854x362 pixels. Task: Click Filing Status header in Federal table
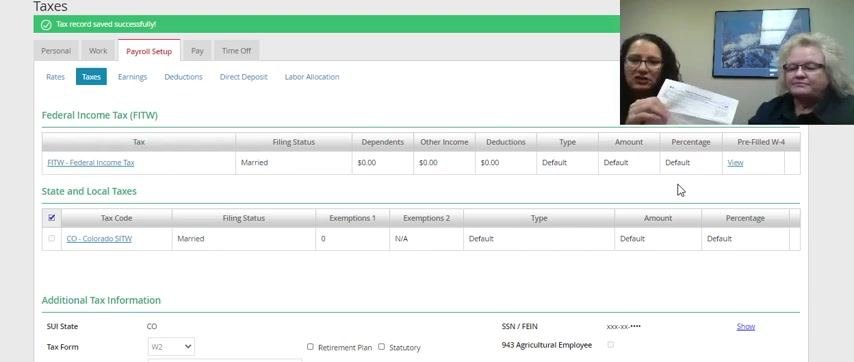pyautogui.click(x=294, y=142)
